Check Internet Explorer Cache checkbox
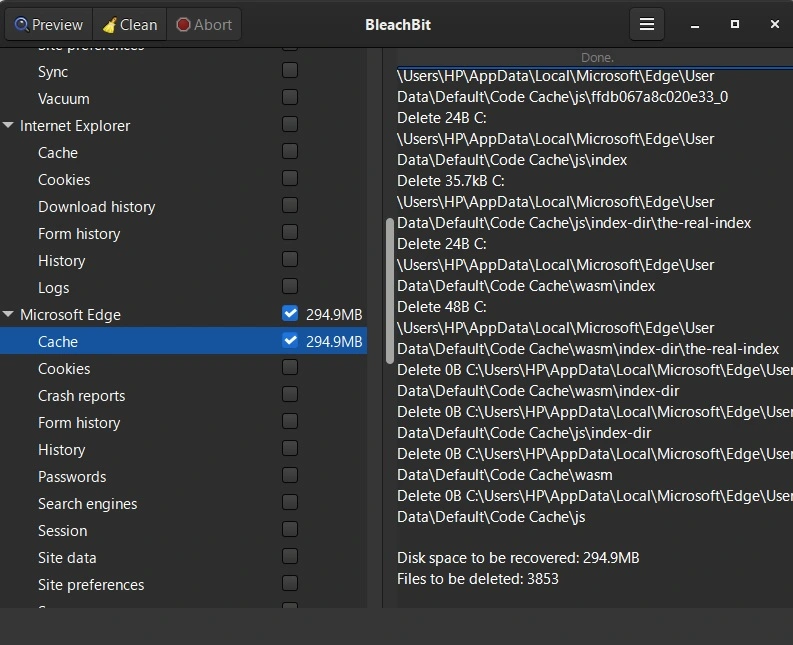 click(290, 151)
